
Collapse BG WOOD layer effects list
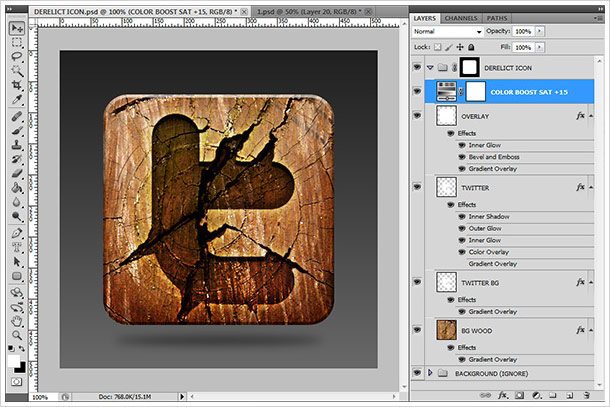pos(591,330)
